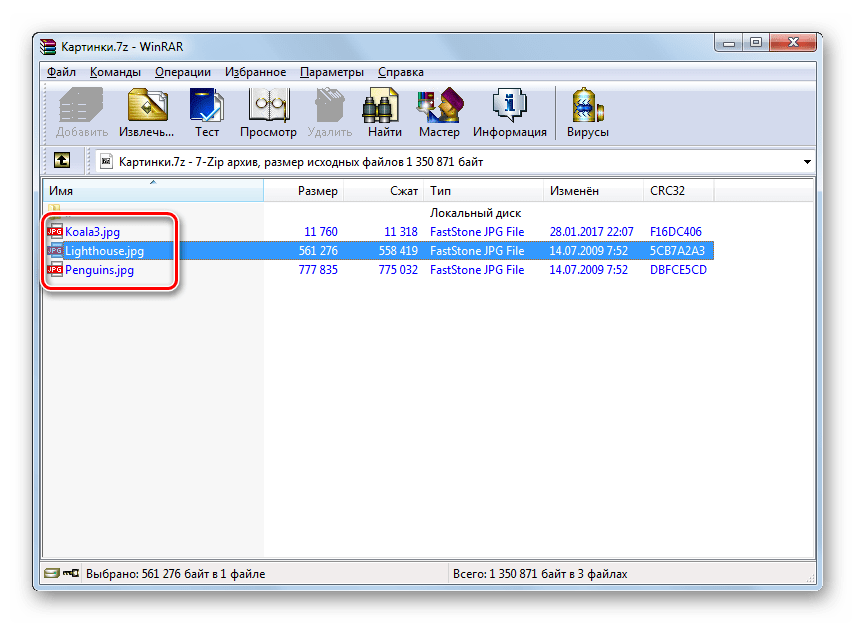Sort by the Сжат column header
The height and width of the screenshot is (624, 856).
pos(383,191)
